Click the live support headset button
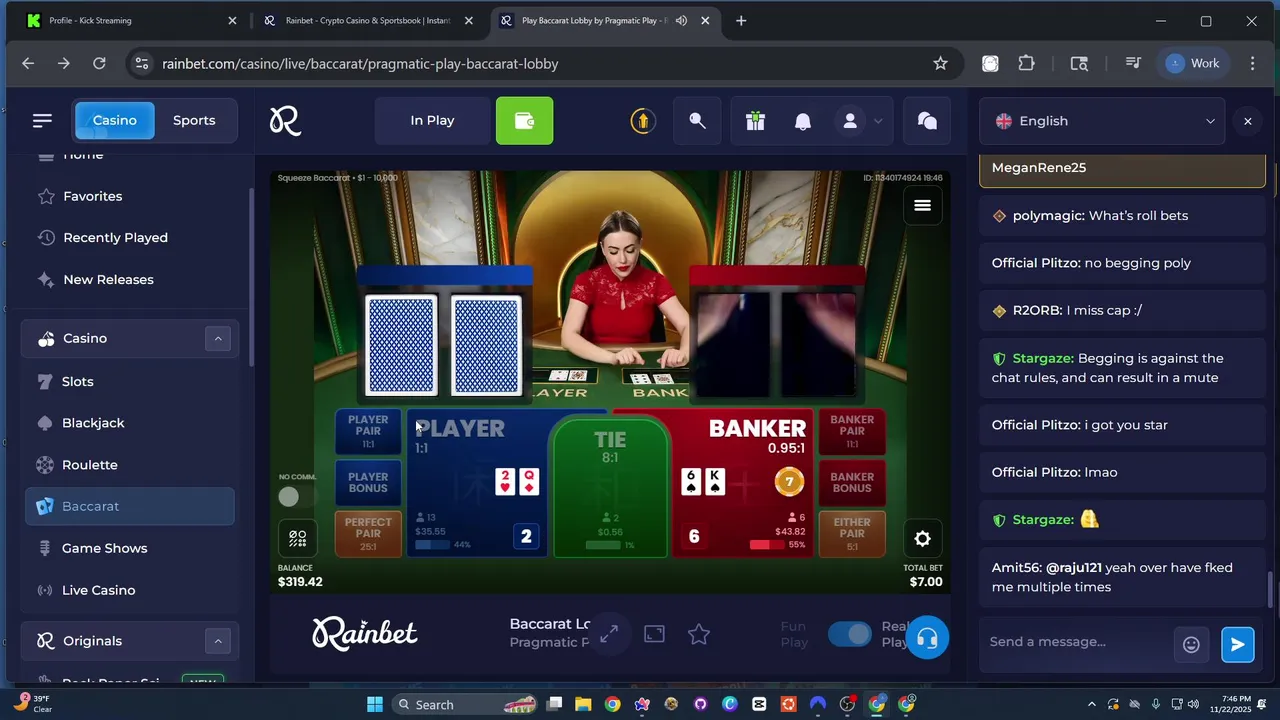 coord(927,638)
